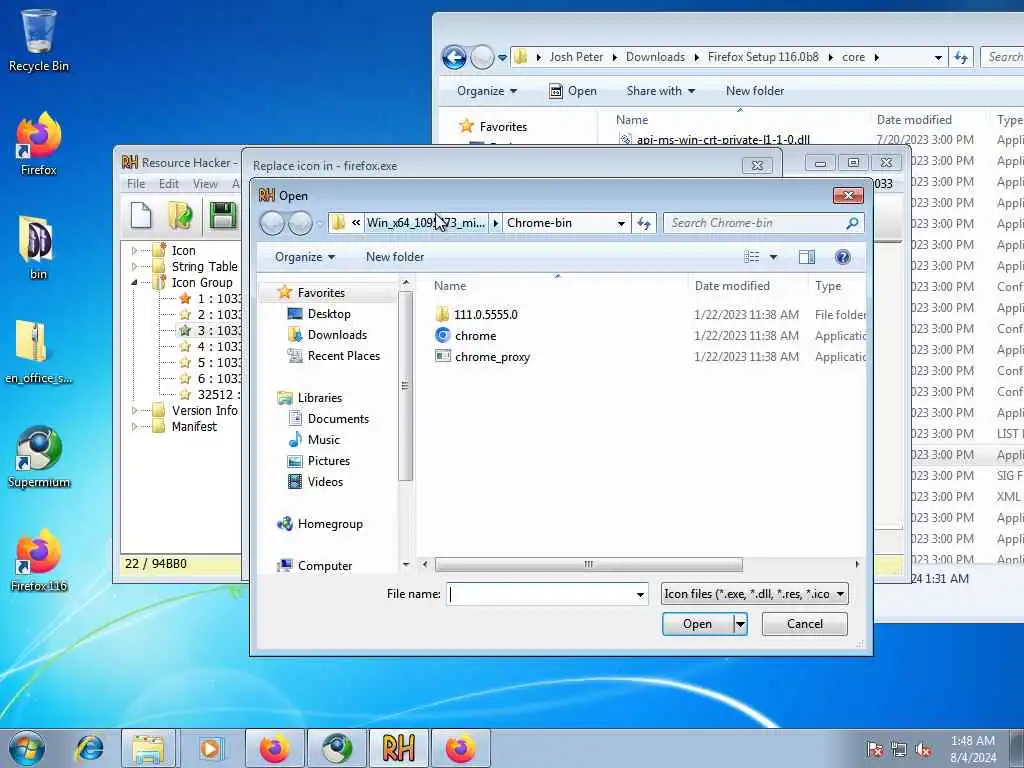
Task: Select Recent Places in navigation pane
Action: [x=344, y=356]
